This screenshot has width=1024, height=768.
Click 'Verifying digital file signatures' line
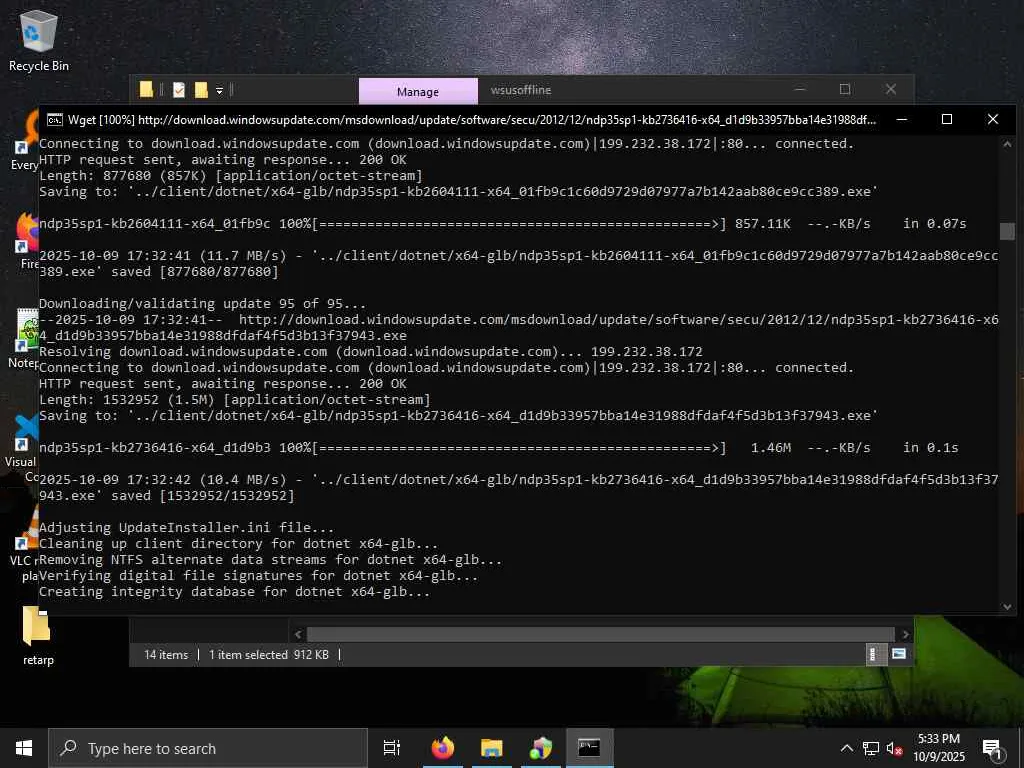pyautogui.click(x=259, y=576)
